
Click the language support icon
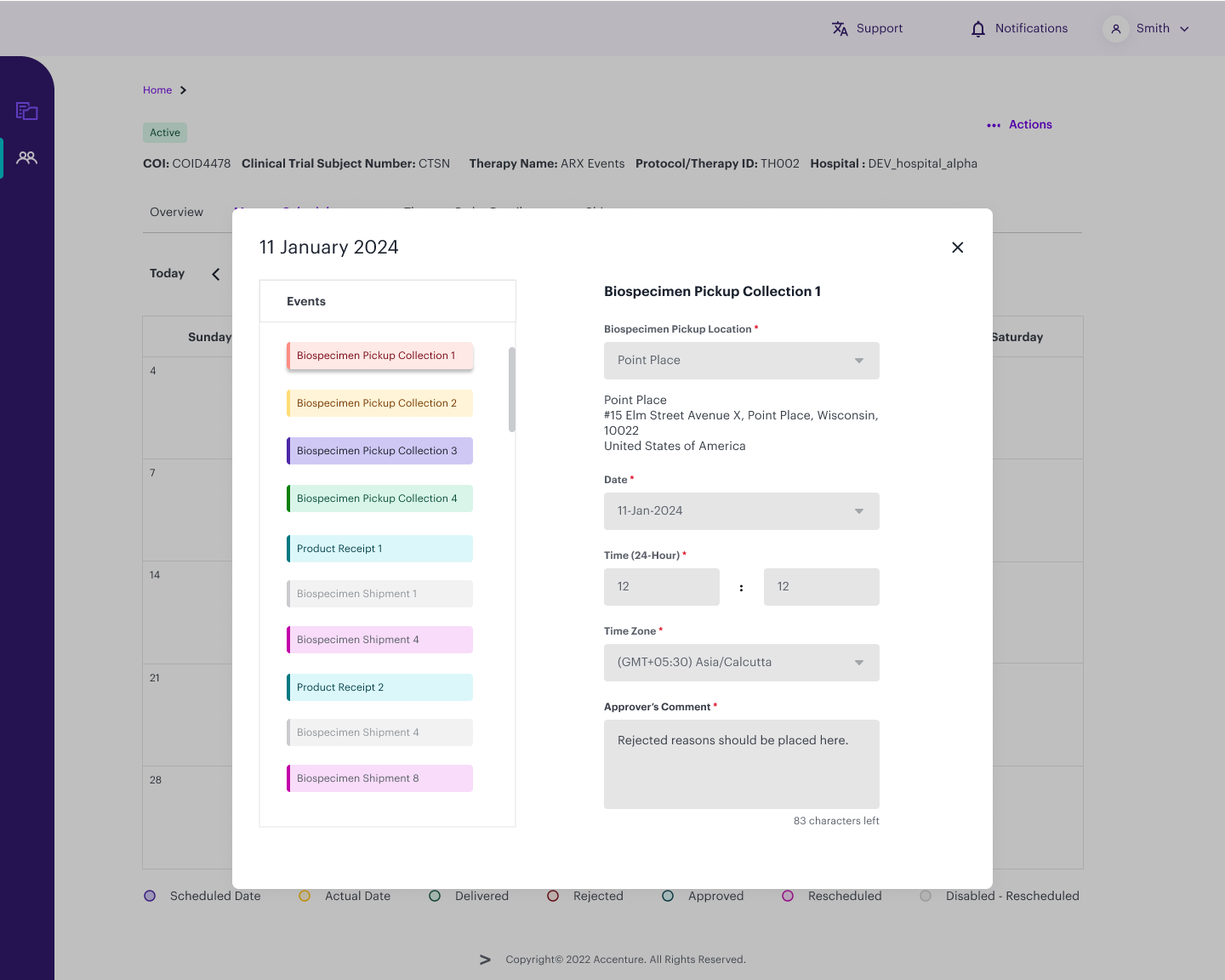(840, 28)
